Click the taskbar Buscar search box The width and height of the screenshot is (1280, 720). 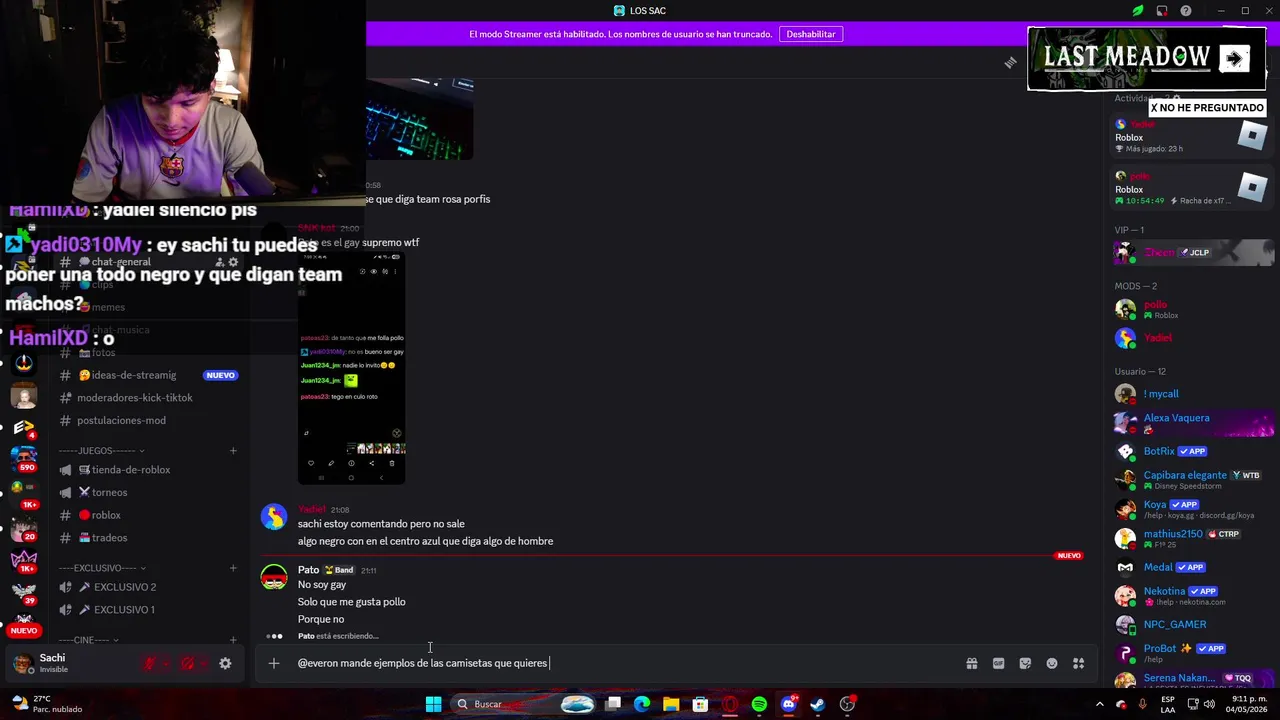click(x=525, y=704)
